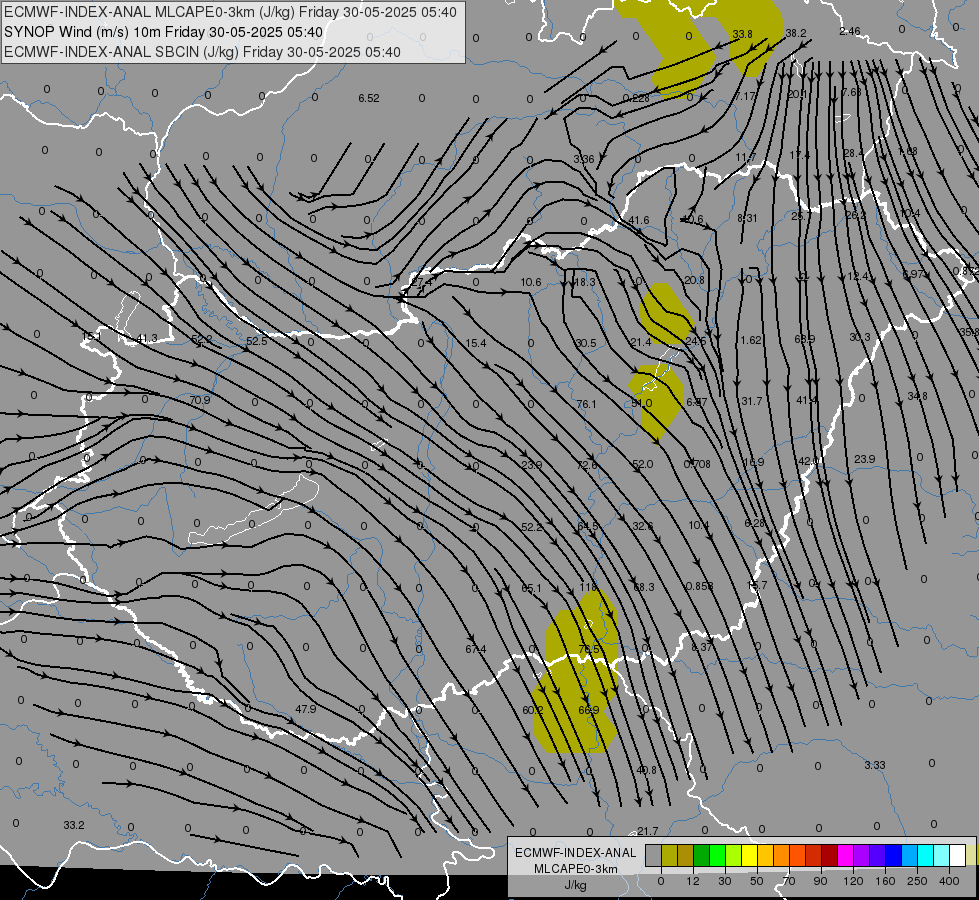Click the legend scale label 160

pyautogui.click(x=885, y=881)
